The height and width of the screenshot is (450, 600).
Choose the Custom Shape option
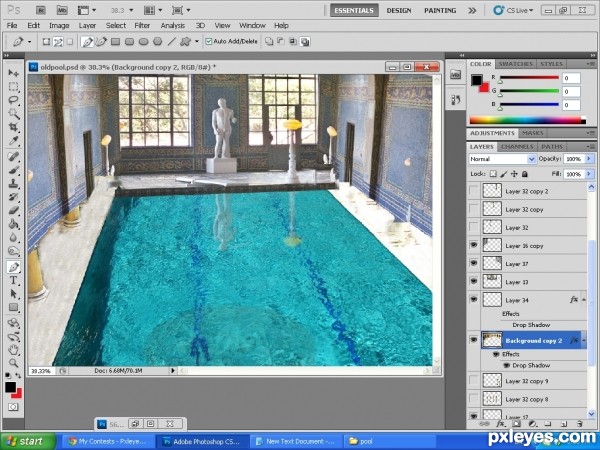click(186, 41)
